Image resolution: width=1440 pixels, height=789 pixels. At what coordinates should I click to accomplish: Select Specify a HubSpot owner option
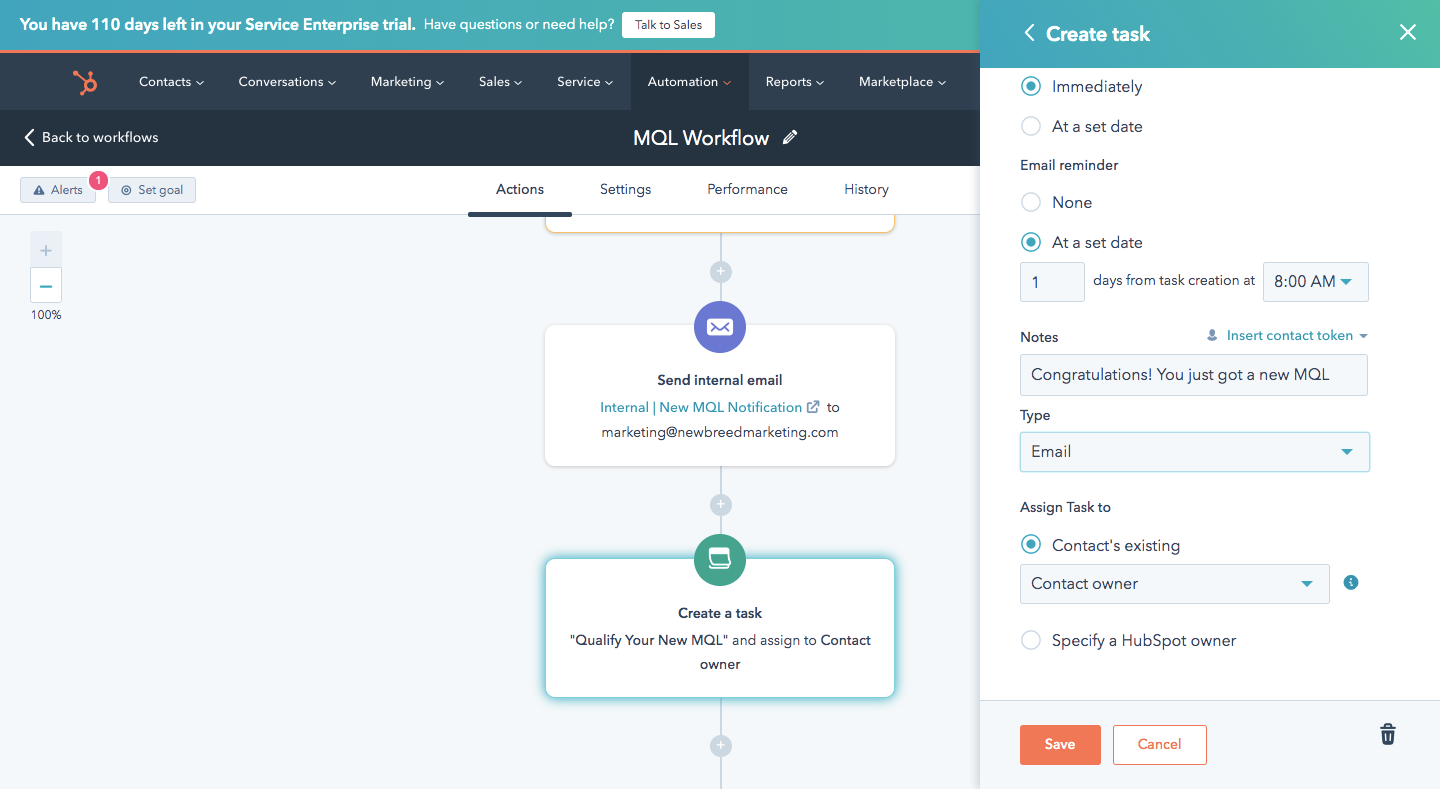point(1031,641)
